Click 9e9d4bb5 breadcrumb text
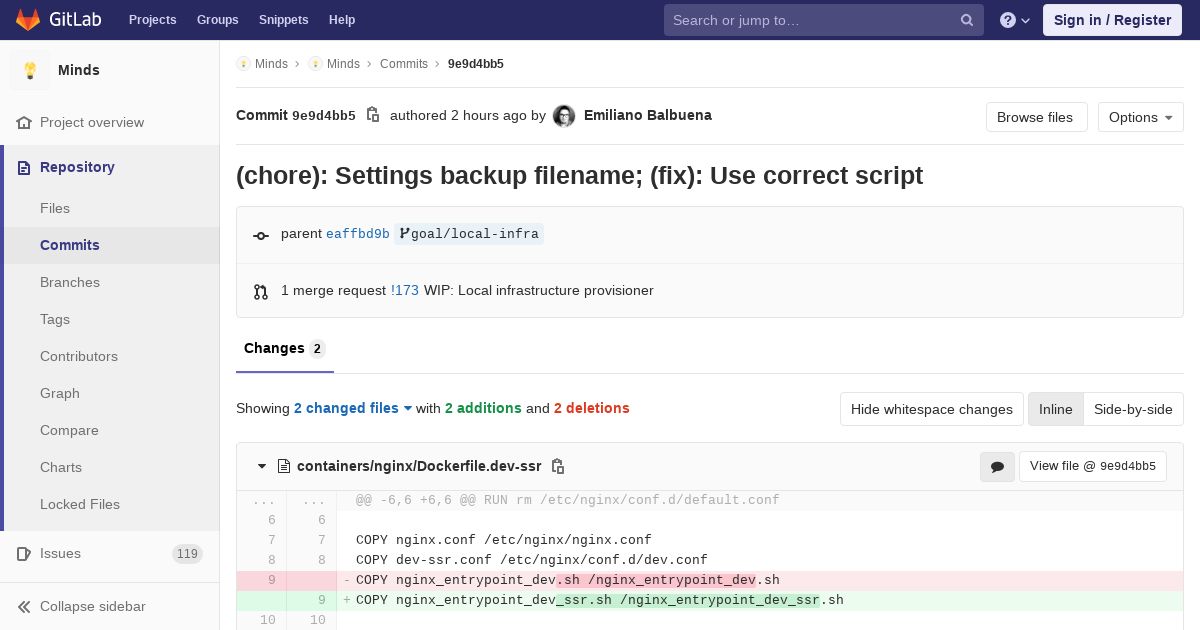Screen dimensions: 1200x630 476,64
